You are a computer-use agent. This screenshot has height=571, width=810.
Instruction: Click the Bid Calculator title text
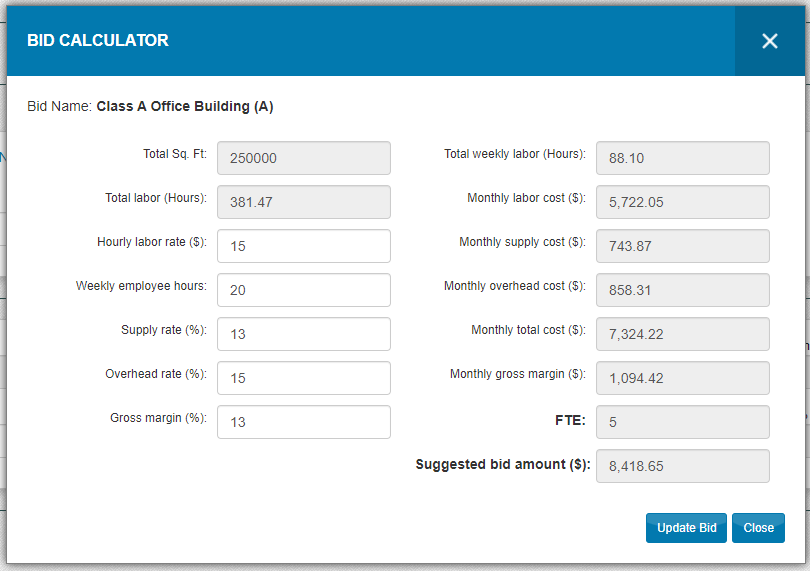tap(98, 41)
